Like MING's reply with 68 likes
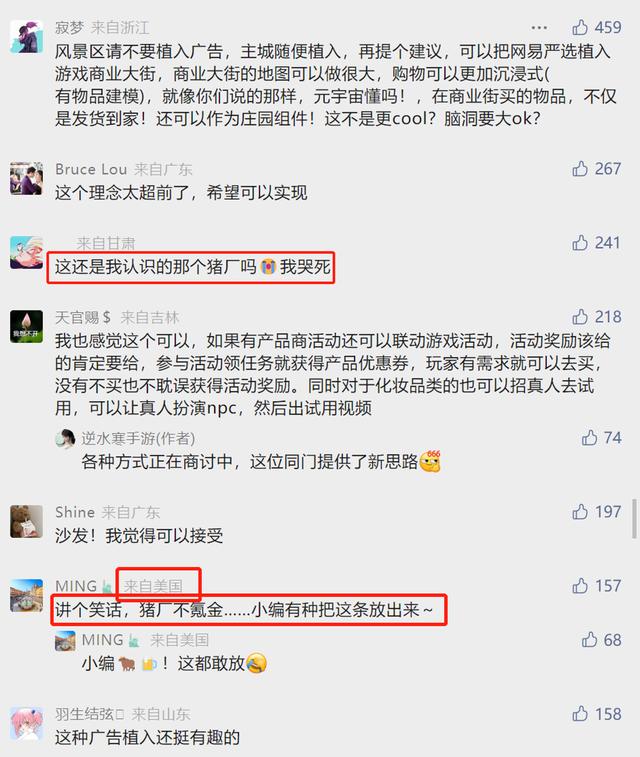Screen dimensions: 640x757 (x=589, y=640)
